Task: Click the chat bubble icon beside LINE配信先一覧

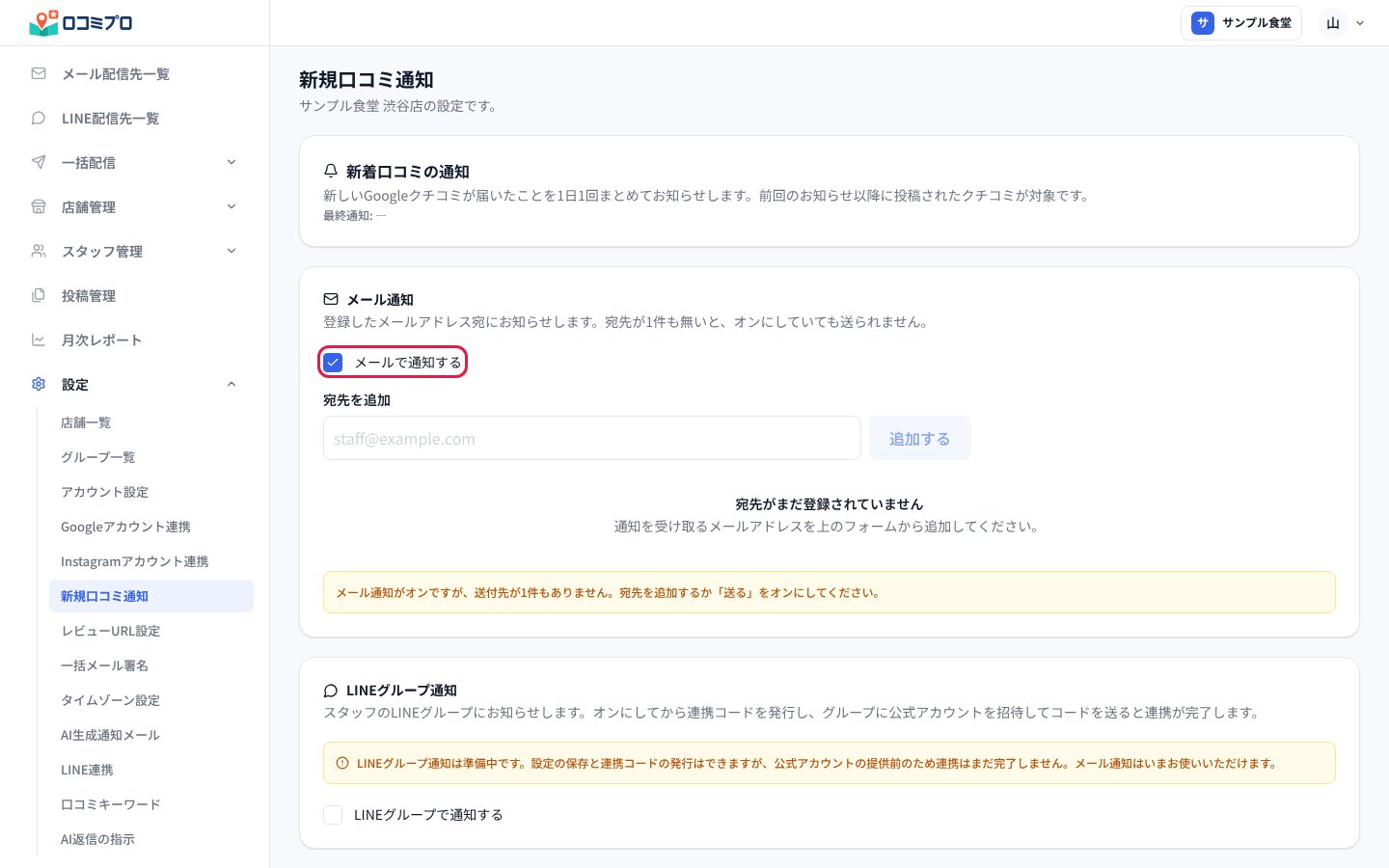Action: point(39,118)
